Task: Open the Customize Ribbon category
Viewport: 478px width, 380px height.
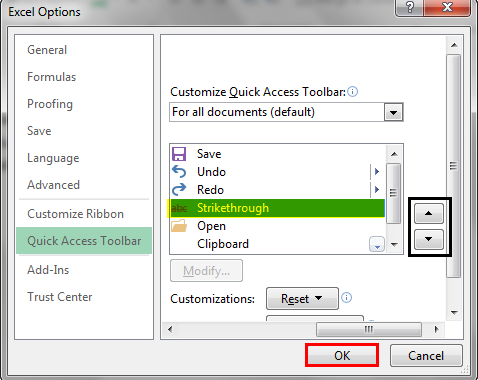Action: coord(75,214)
